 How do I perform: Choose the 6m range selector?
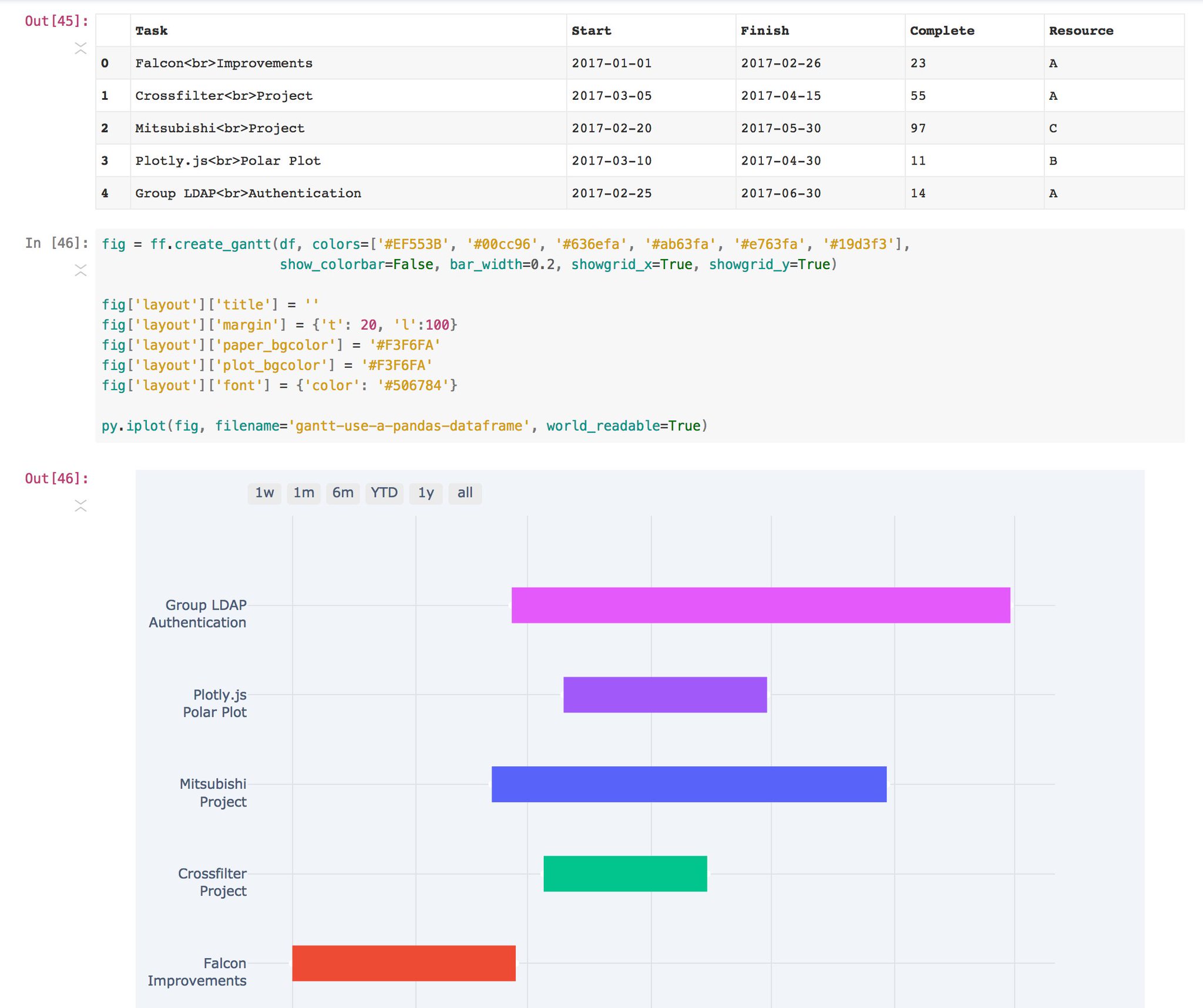point(342,493)
